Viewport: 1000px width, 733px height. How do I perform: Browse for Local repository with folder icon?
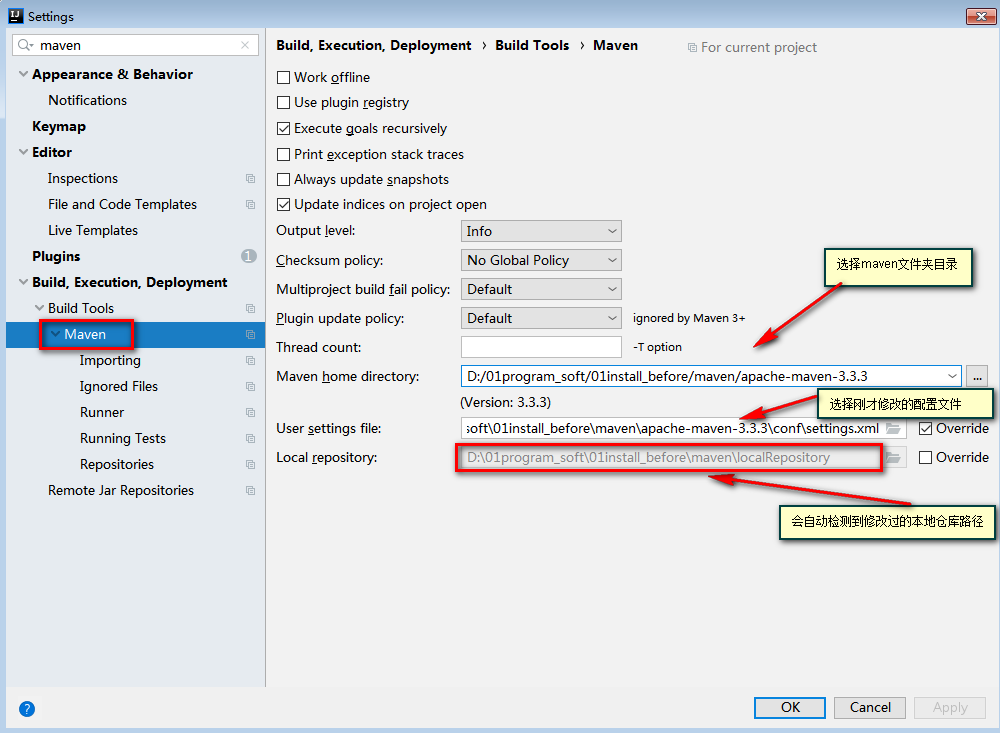pos(893,457)
